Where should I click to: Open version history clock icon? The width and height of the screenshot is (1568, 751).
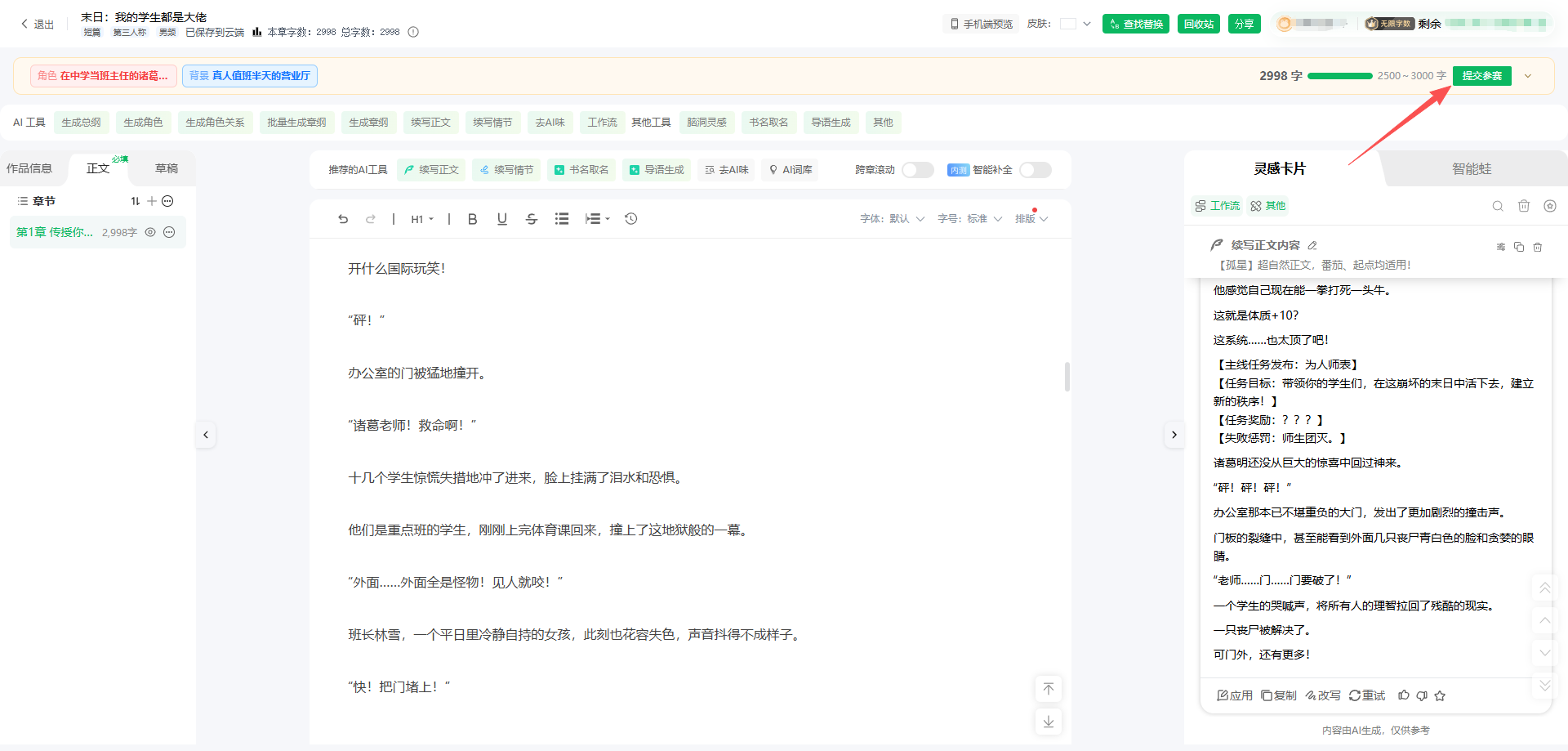(631, 219)
